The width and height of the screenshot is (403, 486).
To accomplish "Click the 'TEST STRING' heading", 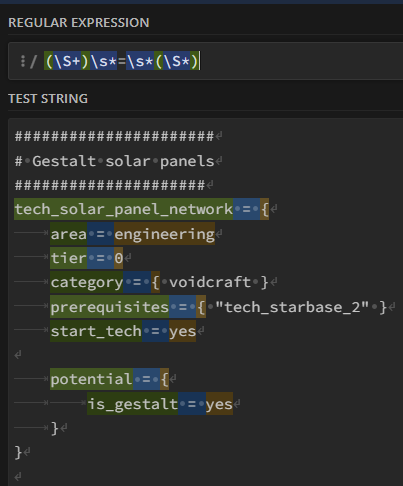I will tap(48, 99).
